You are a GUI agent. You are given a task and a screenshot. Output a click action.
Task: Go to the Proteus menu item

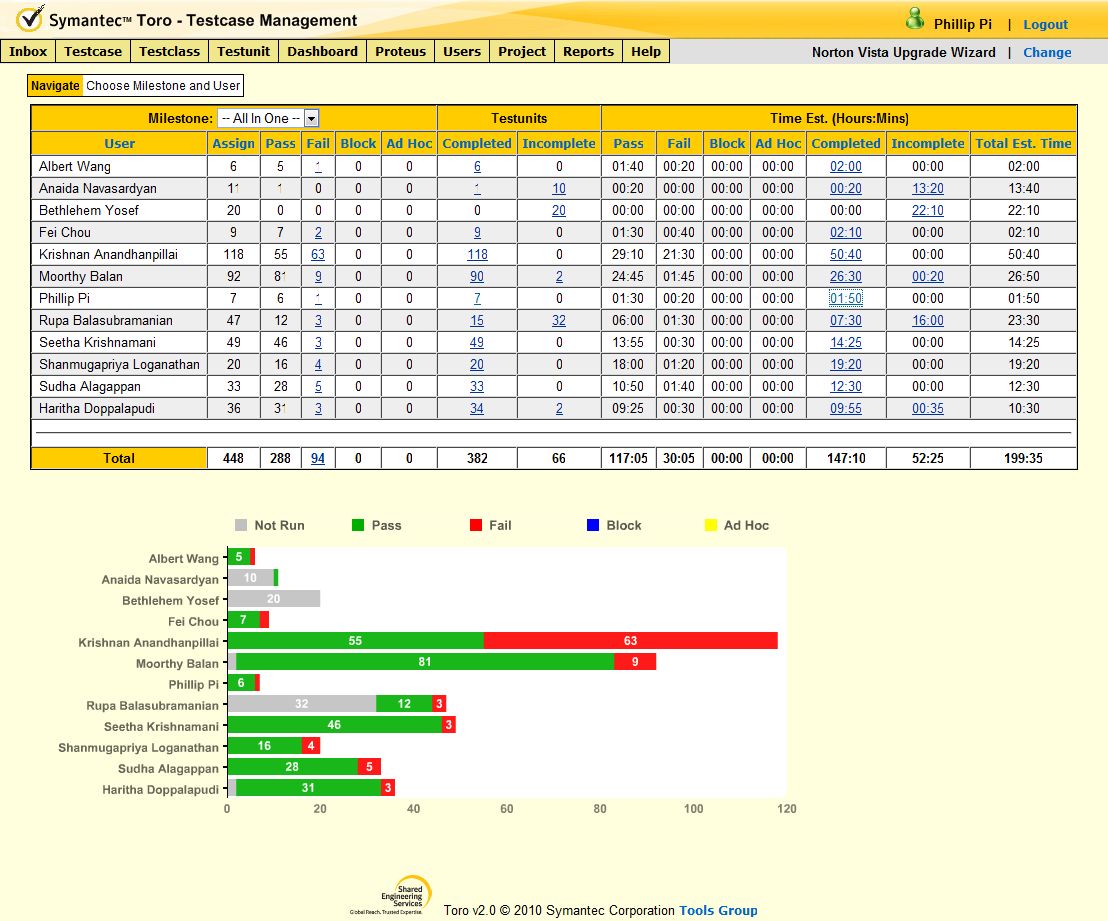coord(400,51)
